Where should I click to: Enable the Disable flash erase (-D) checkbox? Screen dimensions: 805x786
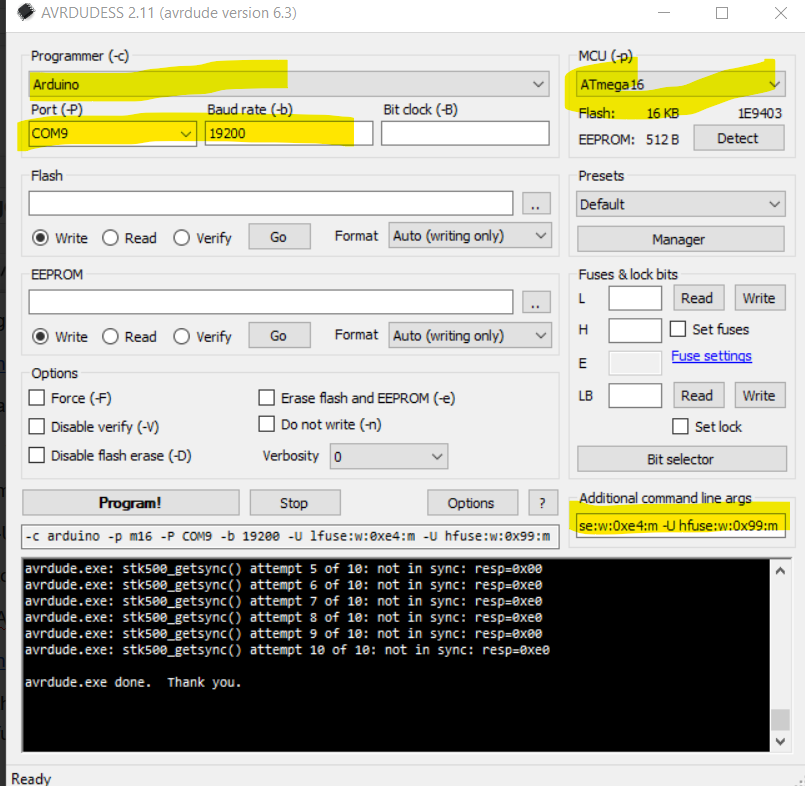36,455
